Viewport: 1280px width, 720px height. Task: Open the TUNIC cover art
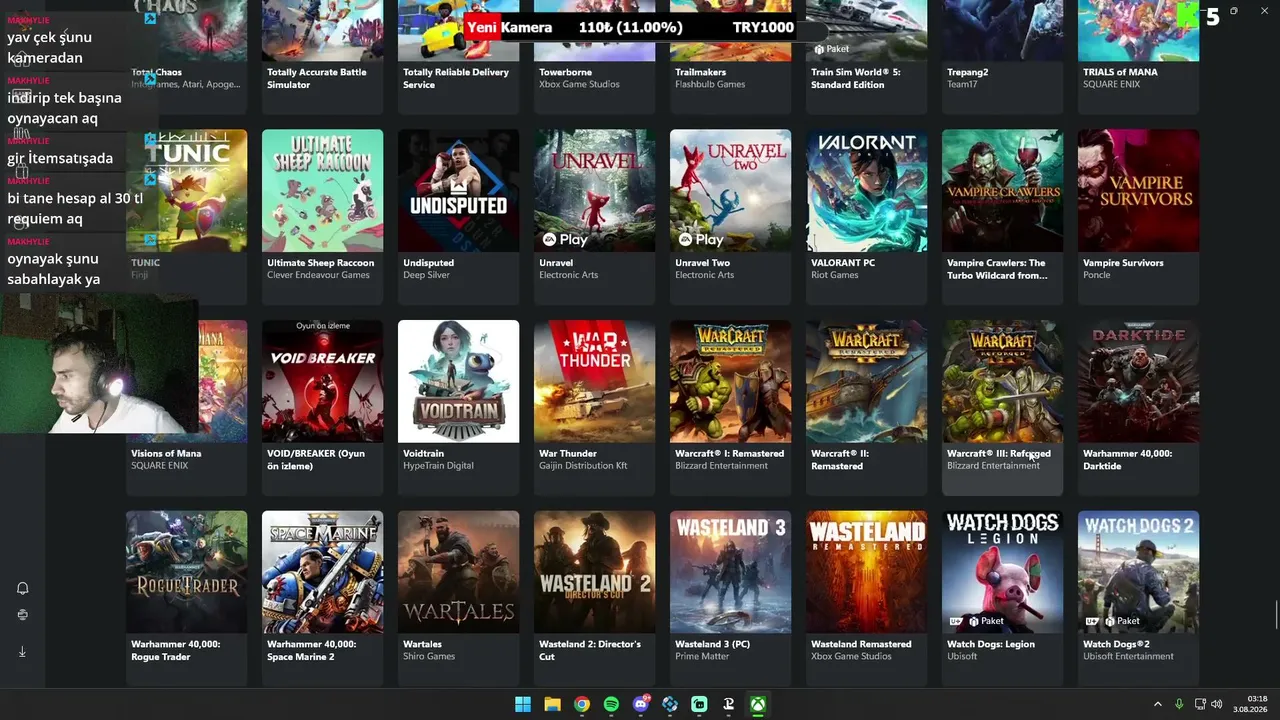tap(187, 190)
